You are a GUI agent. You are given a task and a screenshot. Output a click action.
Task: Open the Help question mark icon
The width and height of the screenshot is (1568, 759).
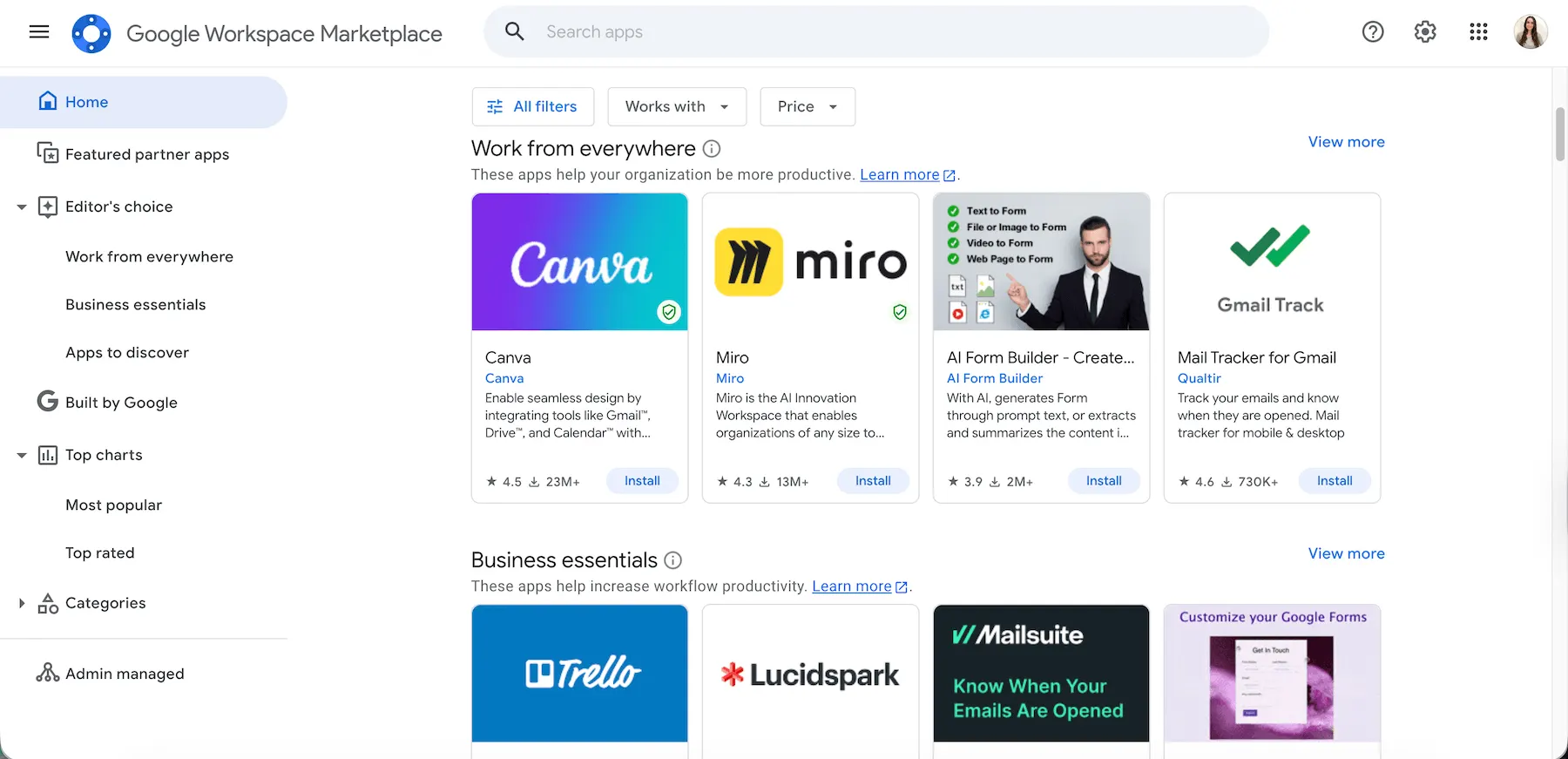click(x=1373, y=32)
